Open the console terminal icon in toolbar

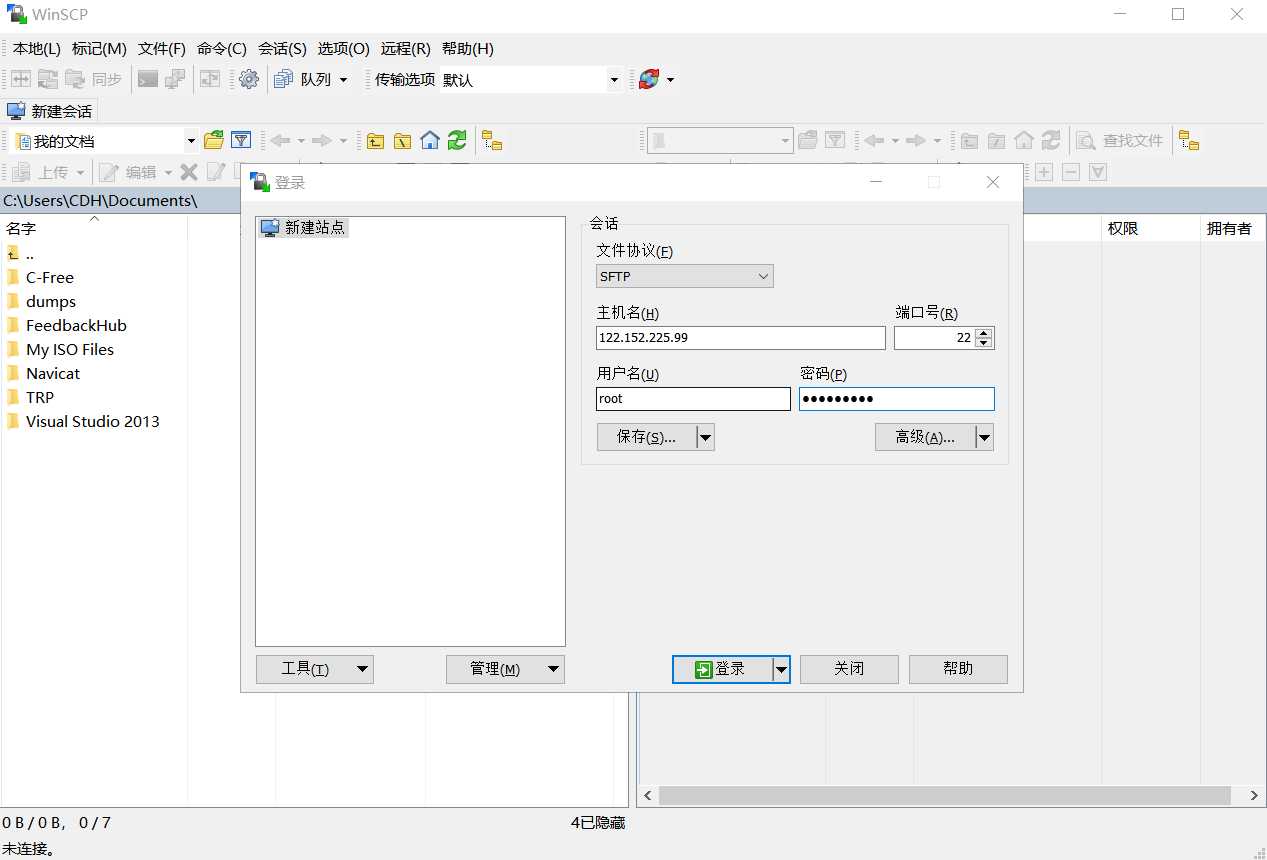tap(148, 79)
